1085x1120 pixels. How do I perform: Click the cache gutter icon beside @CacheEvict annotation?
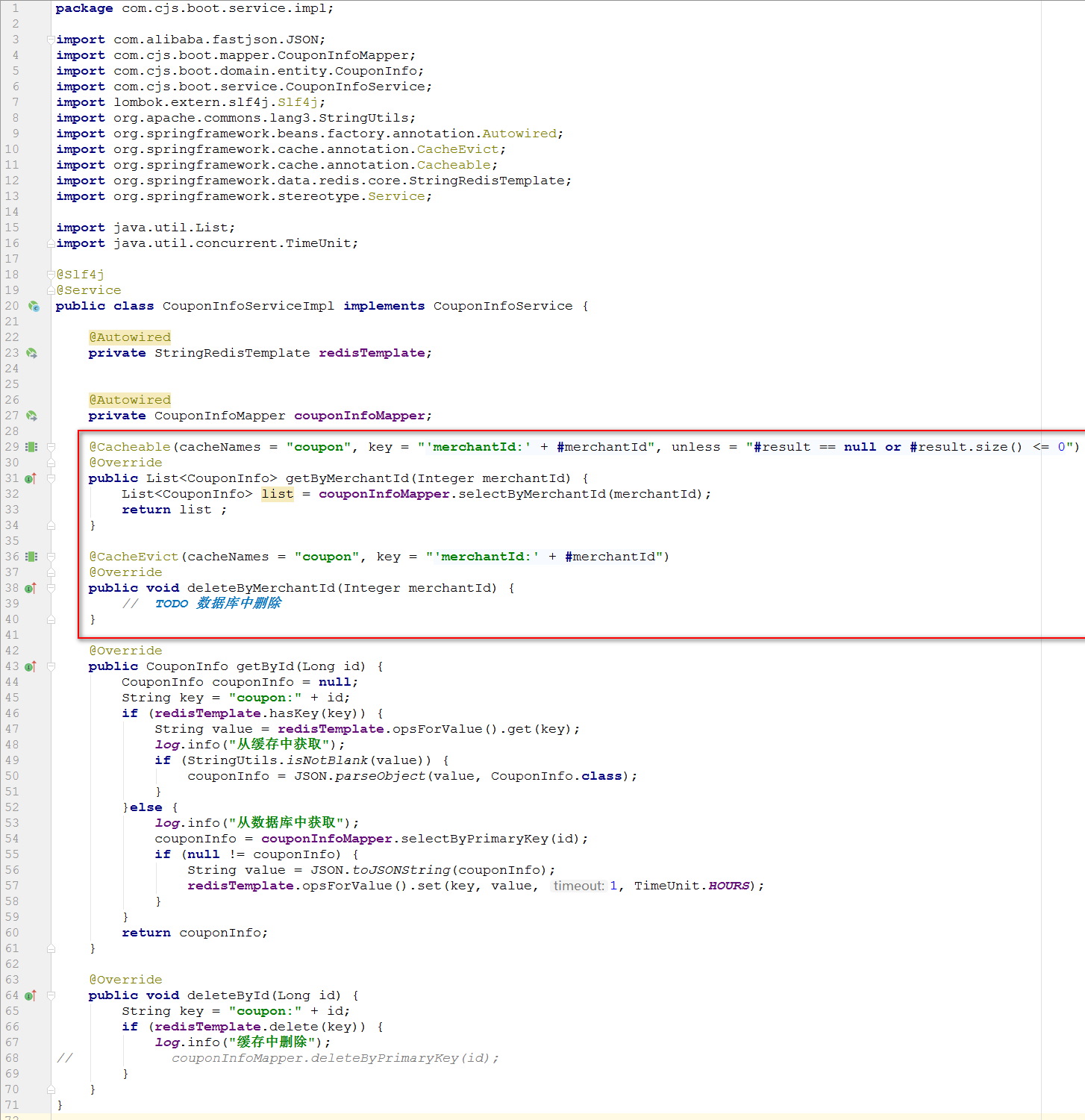pos(31,557)
